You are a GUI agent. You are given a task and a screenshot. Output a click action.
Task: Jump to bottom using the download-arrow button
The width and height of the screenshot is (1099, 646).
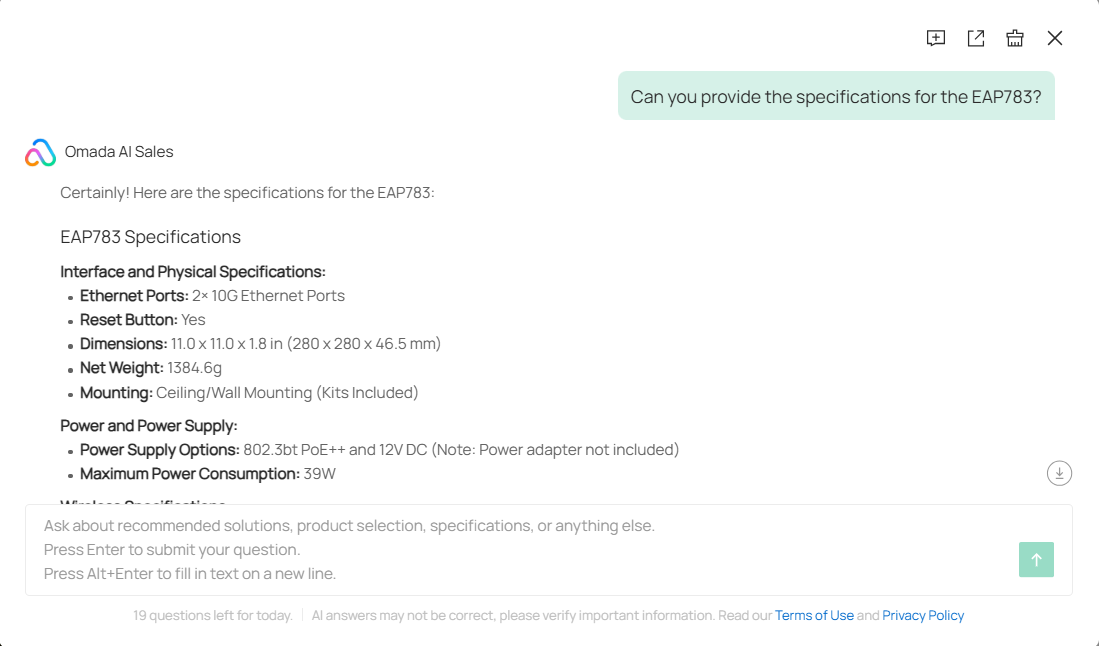click(x=1059, y=472)
